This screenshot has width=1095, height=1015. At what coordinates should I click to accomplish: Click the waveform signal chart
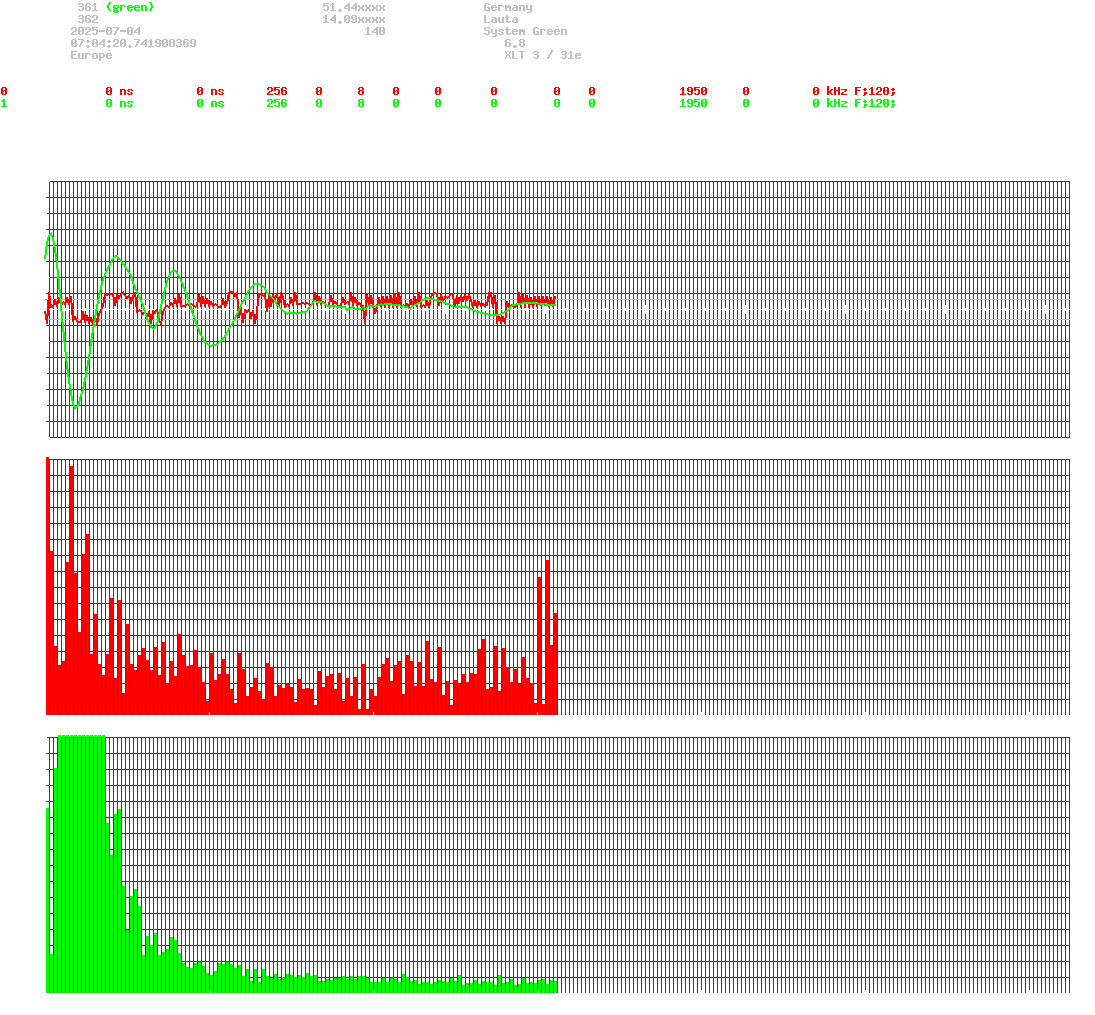pyautogui.click(x=557, y=309)
